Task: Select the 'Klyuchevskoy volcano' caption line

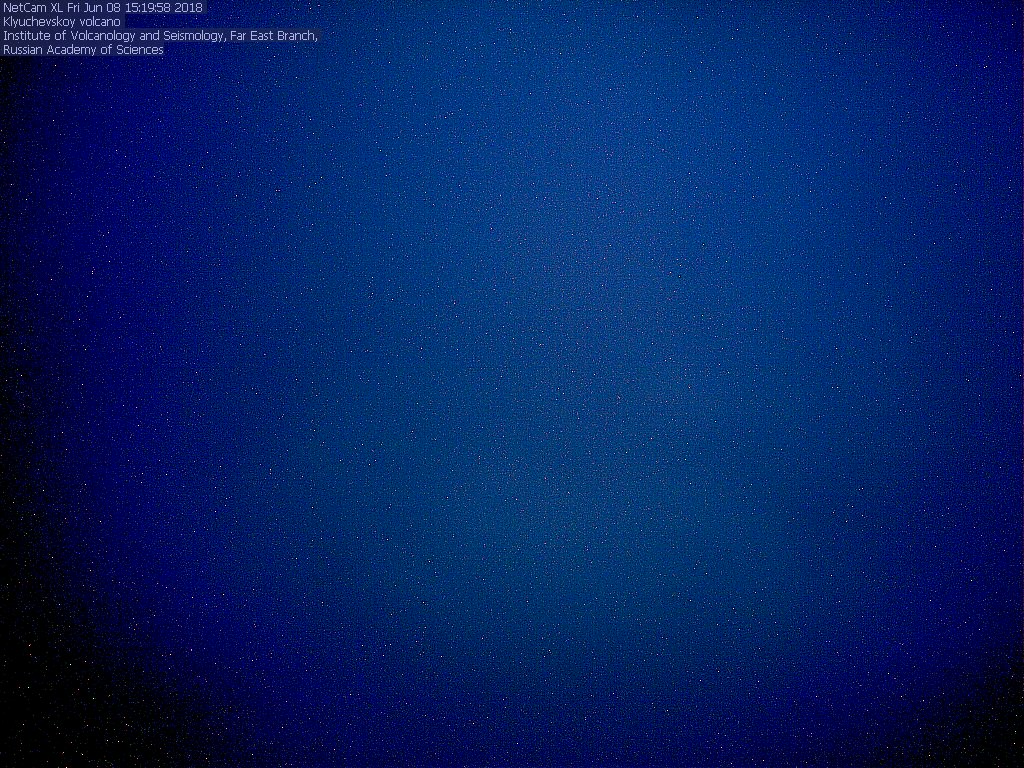Action: point(62,22)
